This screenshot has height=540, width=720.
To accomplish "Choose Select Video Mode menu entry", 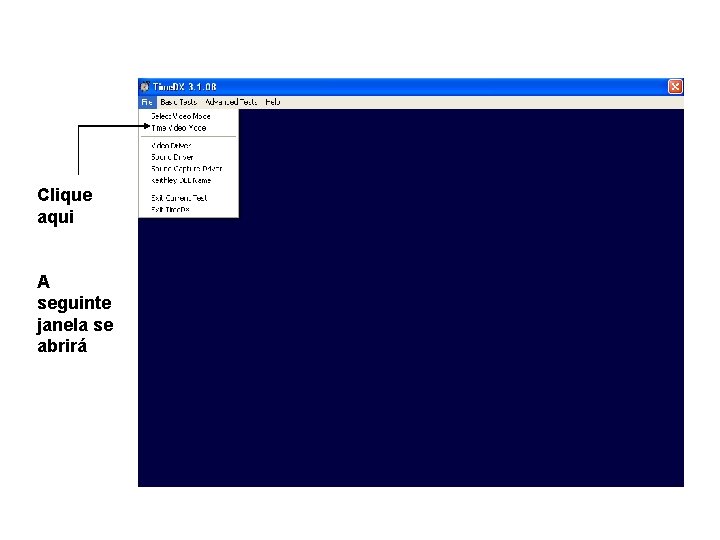I will point(188,116).
